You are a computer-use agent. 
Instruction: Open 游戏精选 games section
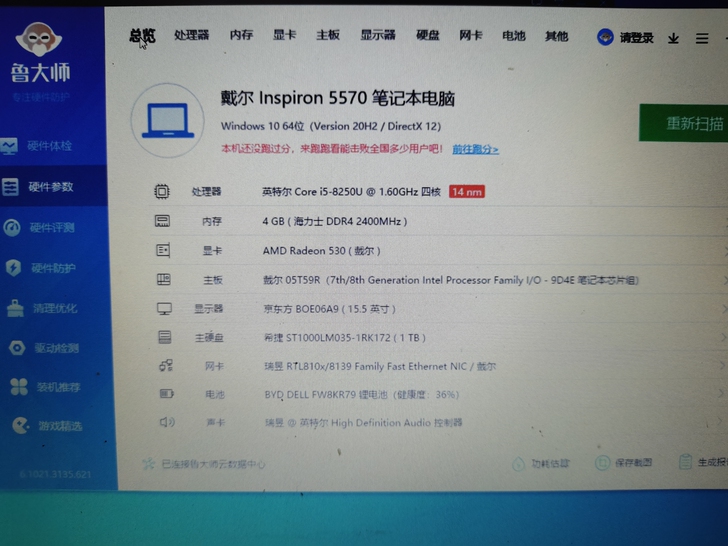[x=57, y=426]
